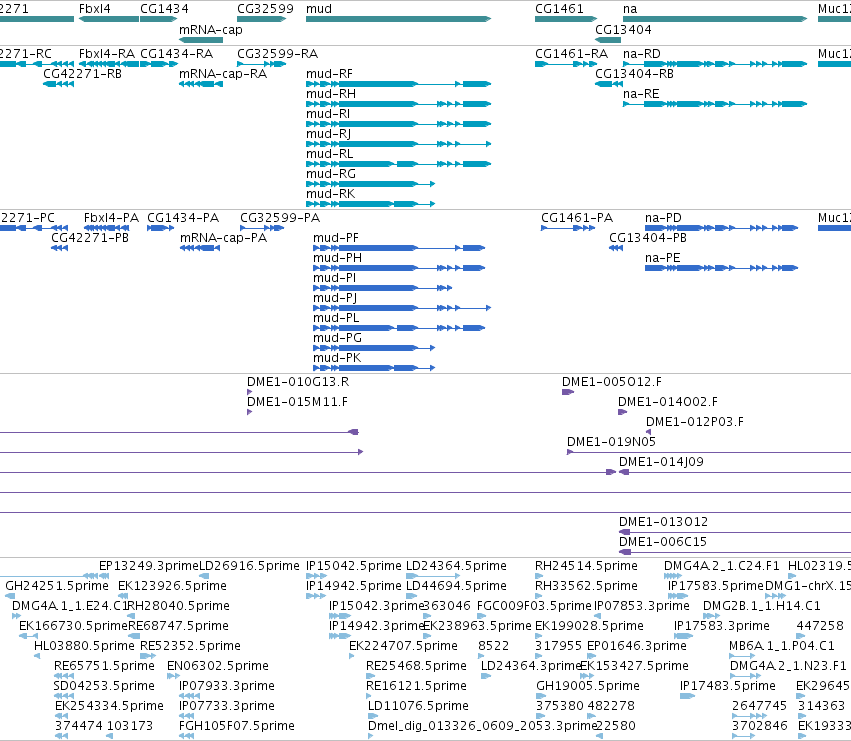Click the mud-PG protein label
Viewport: 851px width, 741px height.
point(337,338)
